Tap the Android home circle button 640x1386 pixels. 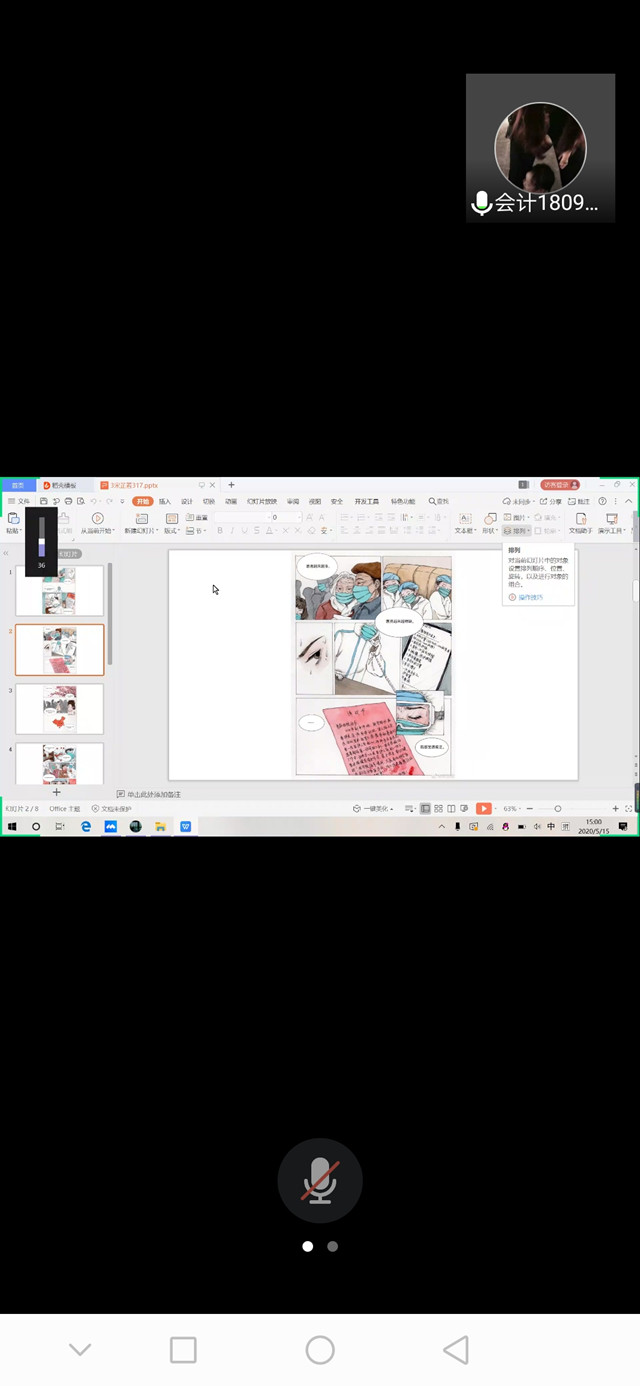[x=320, y=1350]
